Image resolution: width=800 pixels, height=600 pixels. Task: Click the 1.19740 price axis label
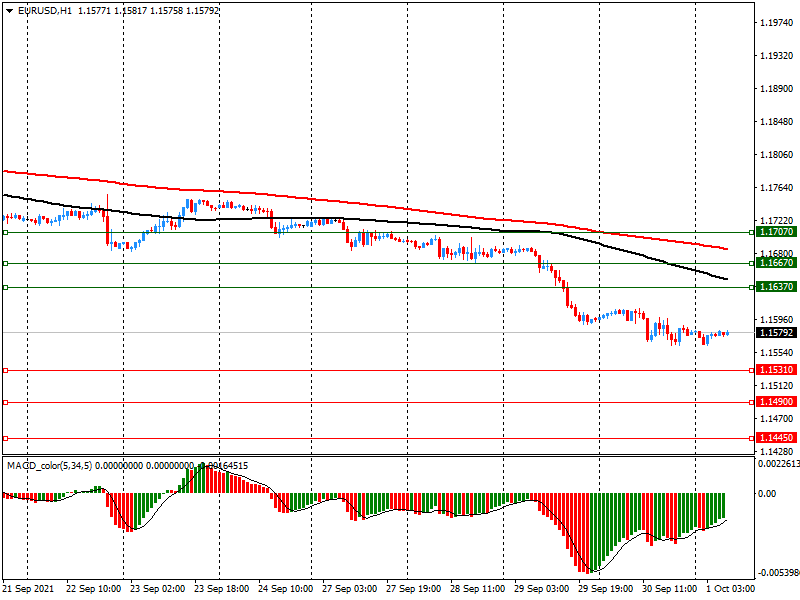click(777, 22)
